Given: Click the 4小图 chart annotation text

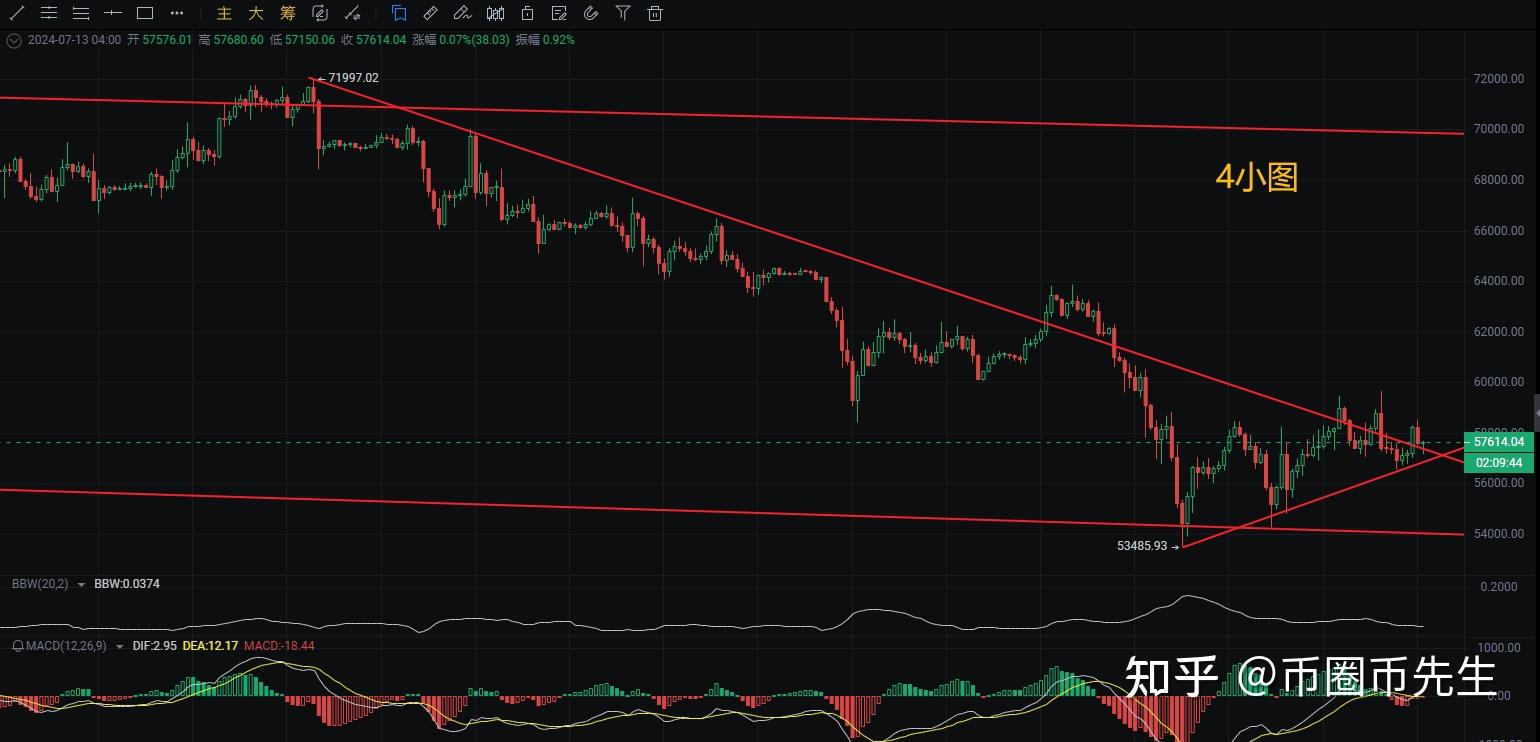Looking at the screenshot, I should coord(1256,178).
